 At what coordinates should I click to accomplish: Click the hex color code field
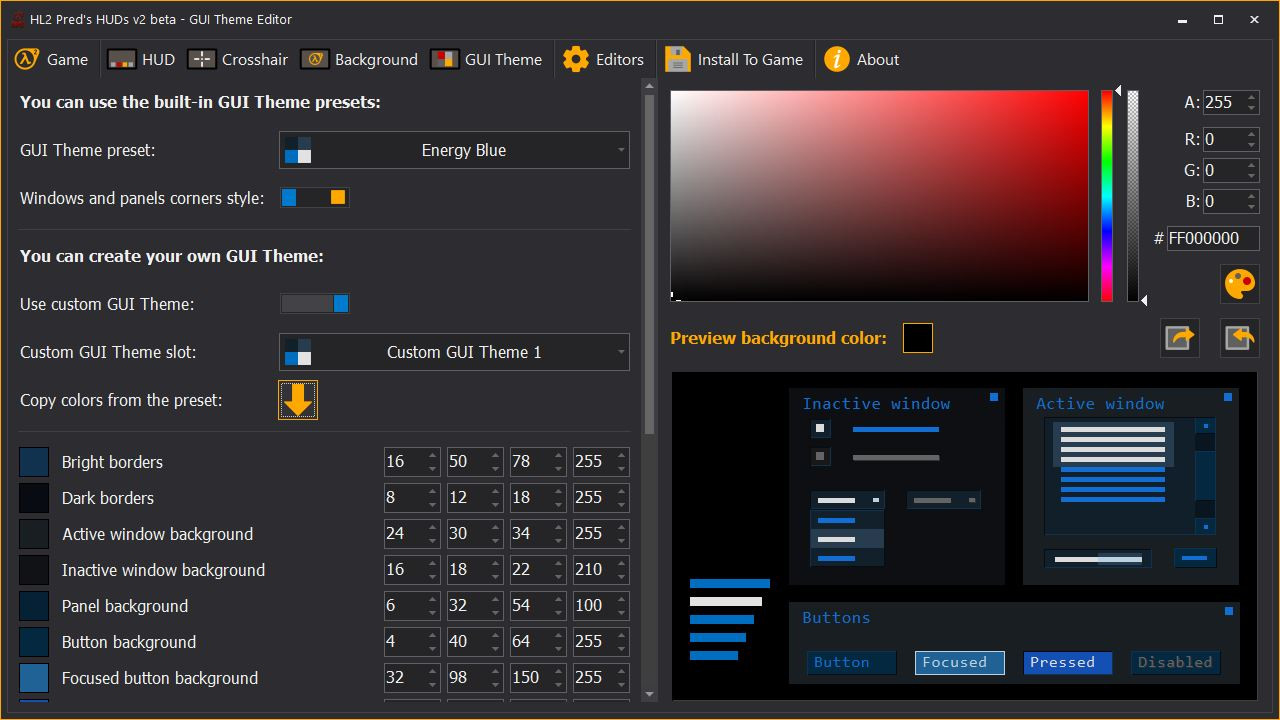(1212, 238)
